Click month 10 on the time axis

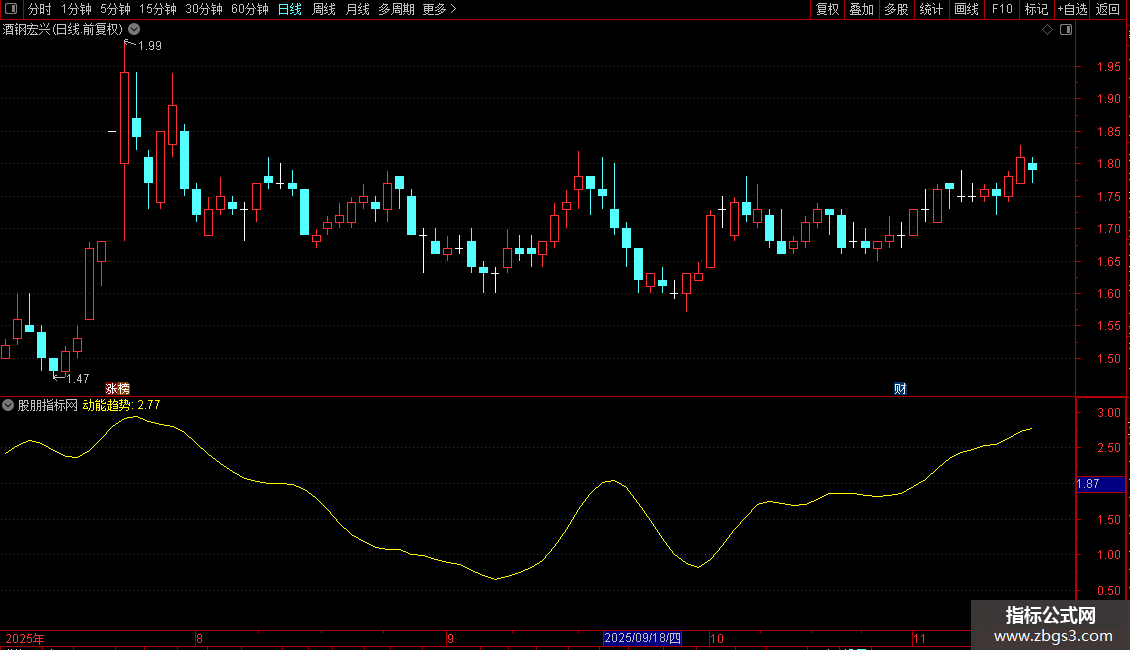pyautogui.click(x=716, y=638)
